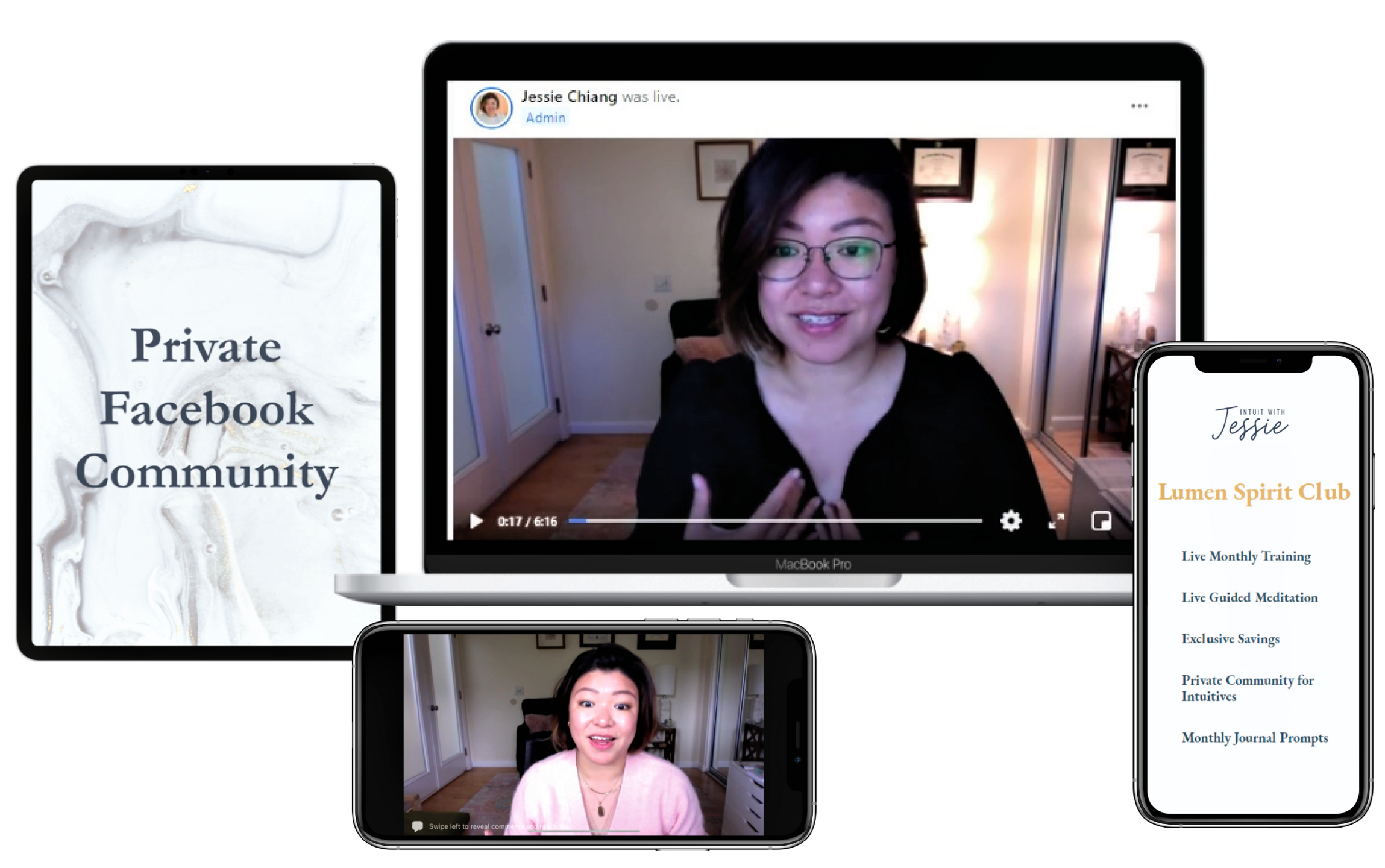The image size is (1385, 868).
Task: Open Exclusive Savings entry
Action: coord(1230,639)
